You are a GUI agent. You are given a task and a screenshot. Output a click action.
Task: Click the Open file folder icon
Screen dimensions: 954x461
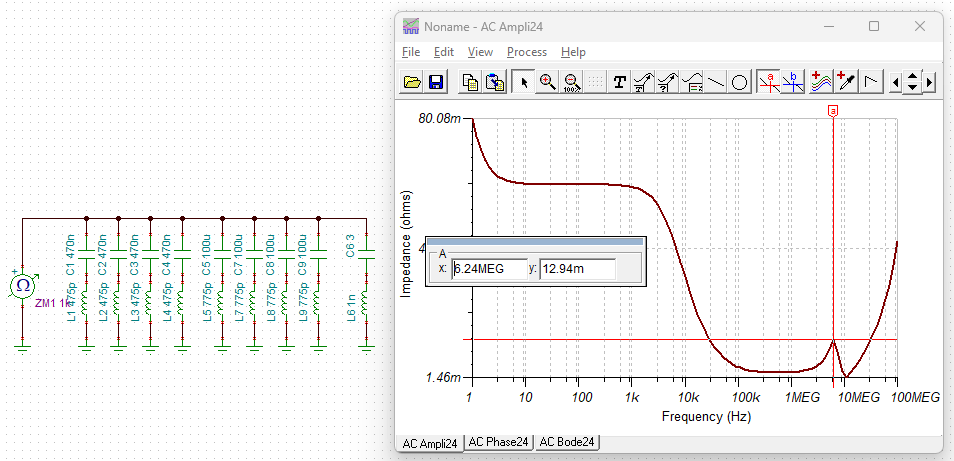coord(413,82)
